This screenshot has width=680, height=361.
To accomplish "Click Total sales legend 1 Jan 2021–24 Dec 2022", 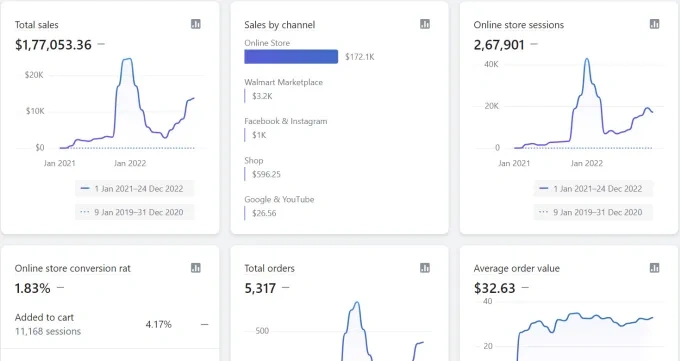I will point(134,189).
